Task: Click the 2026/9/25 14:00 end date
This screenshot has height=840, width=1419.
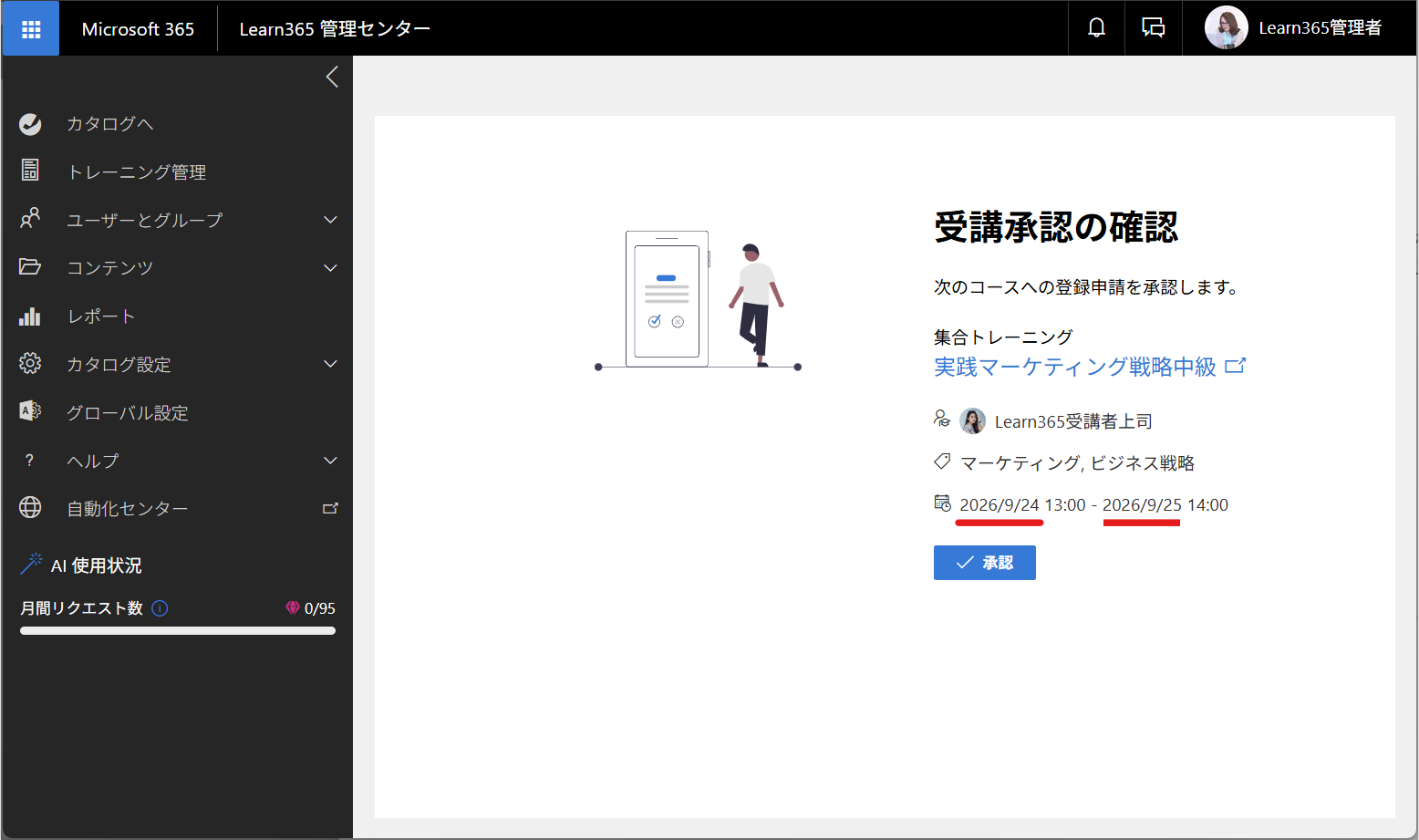Action: pos(1165,505)
